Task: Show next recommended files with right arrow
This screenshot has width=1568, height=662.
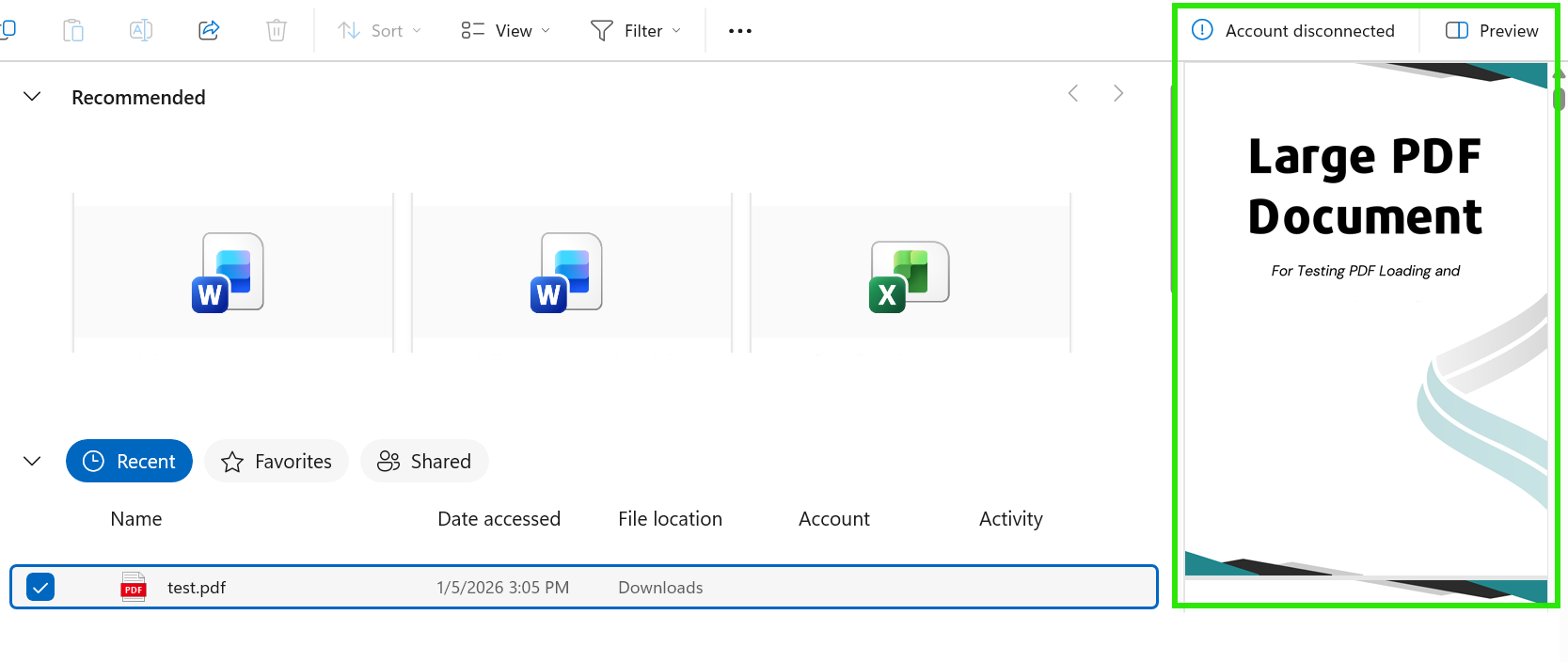Action: click(x=1118, y=93)
